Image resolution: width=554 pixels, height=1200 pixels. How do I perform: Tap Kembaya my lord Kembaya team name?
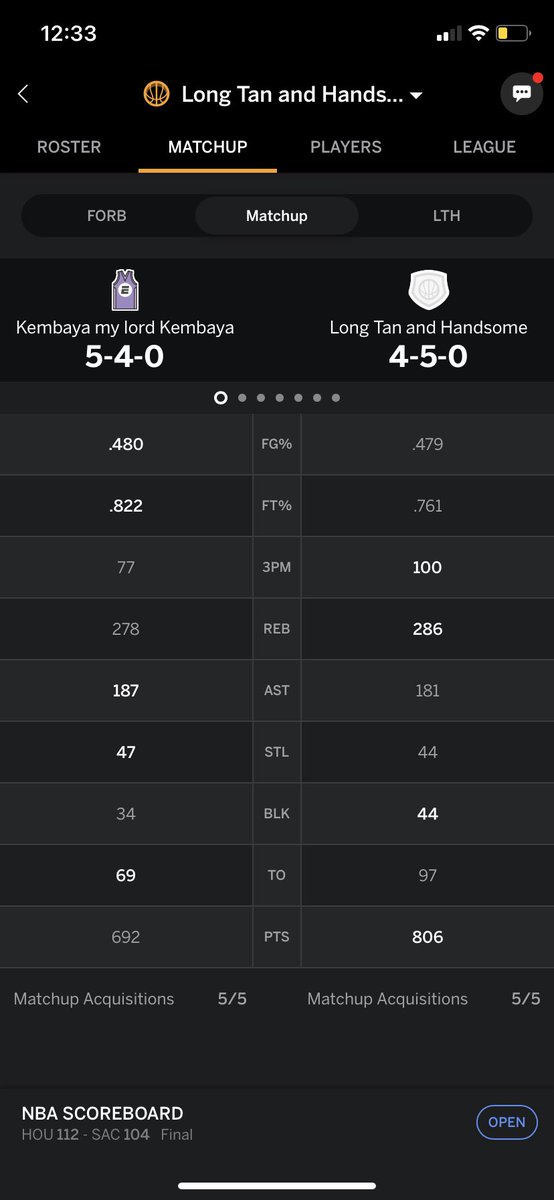point(125,327)
